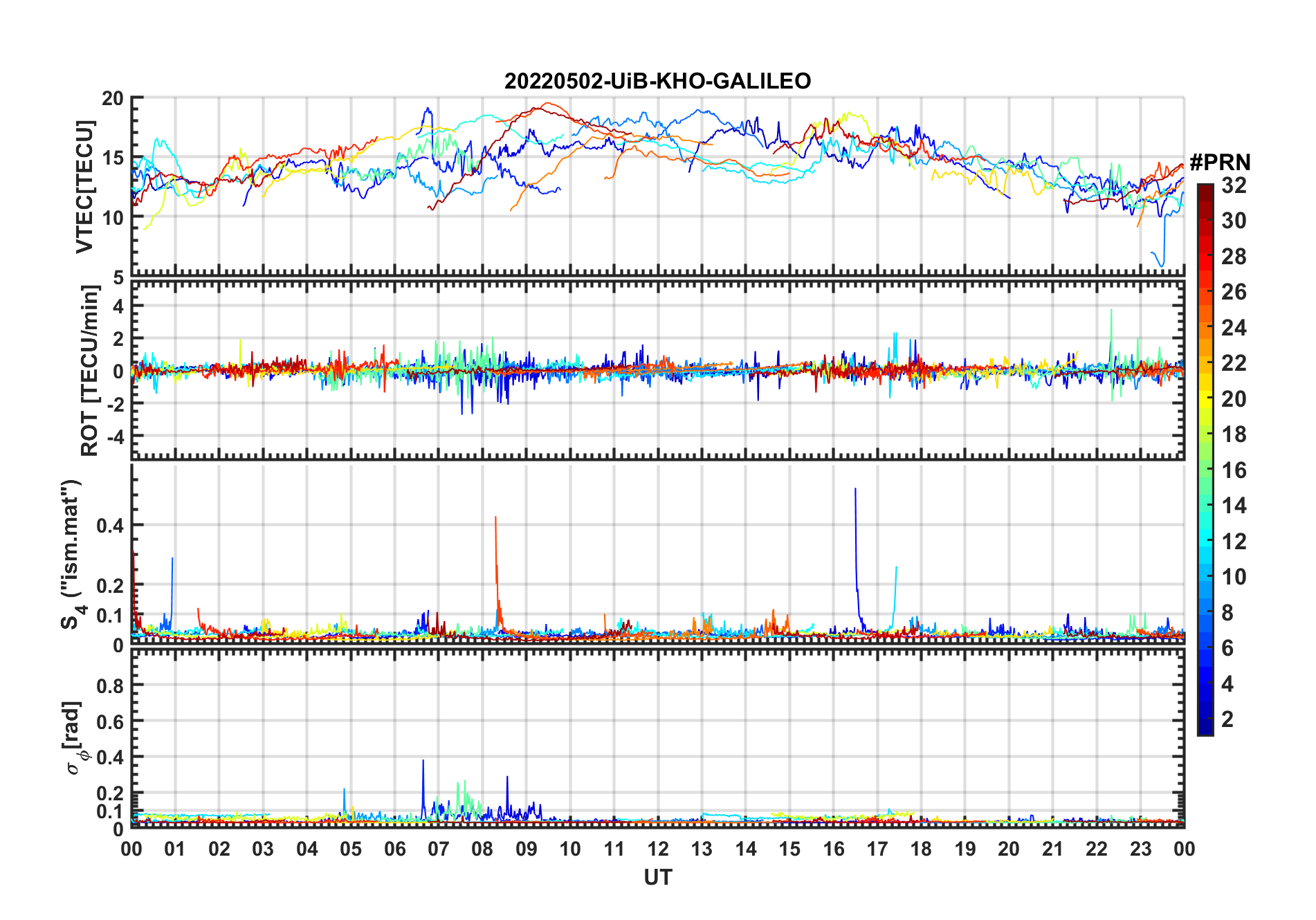Click the #PRN colorbar title

(1220, 163)
